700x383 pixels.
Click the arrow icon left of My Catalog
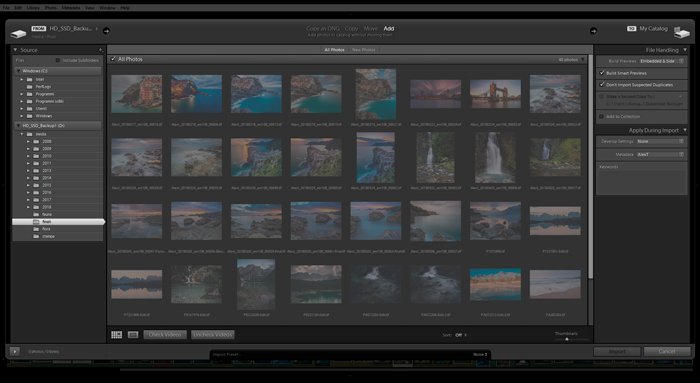(x=593, y=31)
